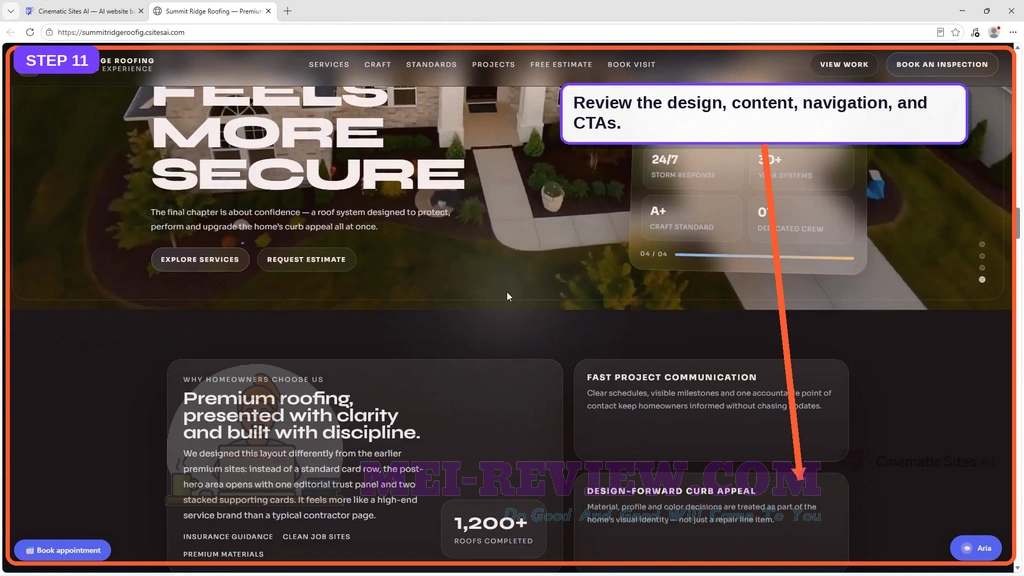Open the Services nav link

[328, 65]
